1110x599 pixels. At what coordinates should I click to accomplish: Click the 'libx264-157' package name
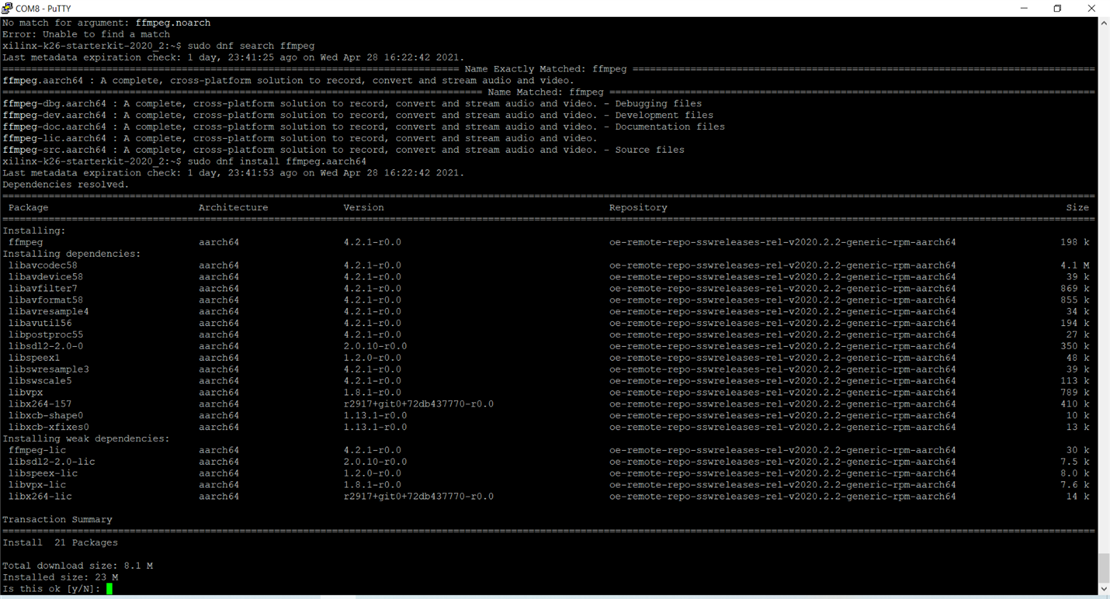pyautogui.click(x=40, y=404)
